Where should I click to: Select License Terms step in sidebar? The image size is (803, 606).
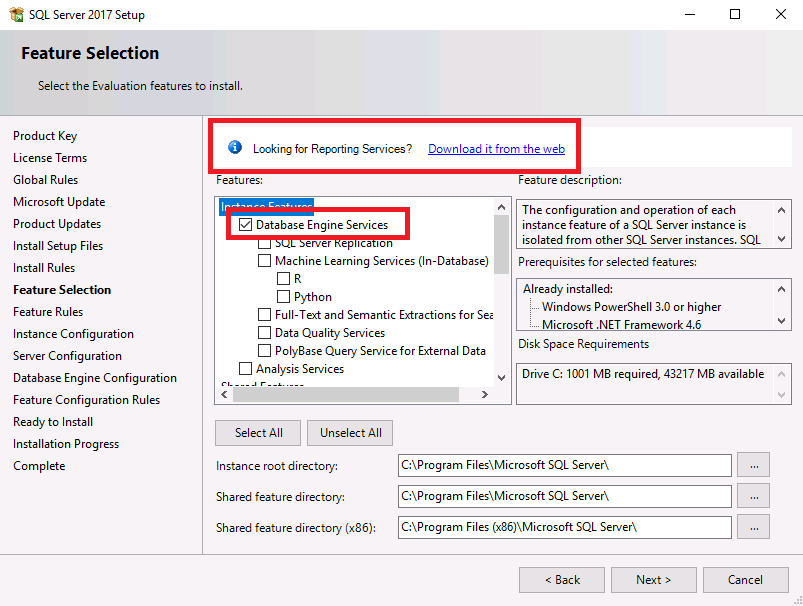50,158
